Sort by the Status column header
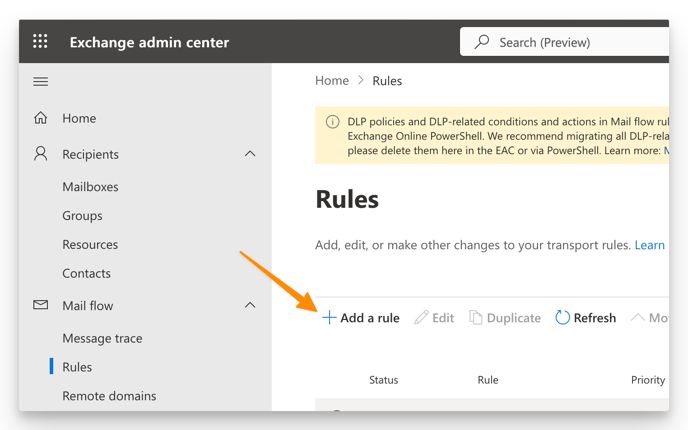688x430 pixels. (x=383, y=380)
